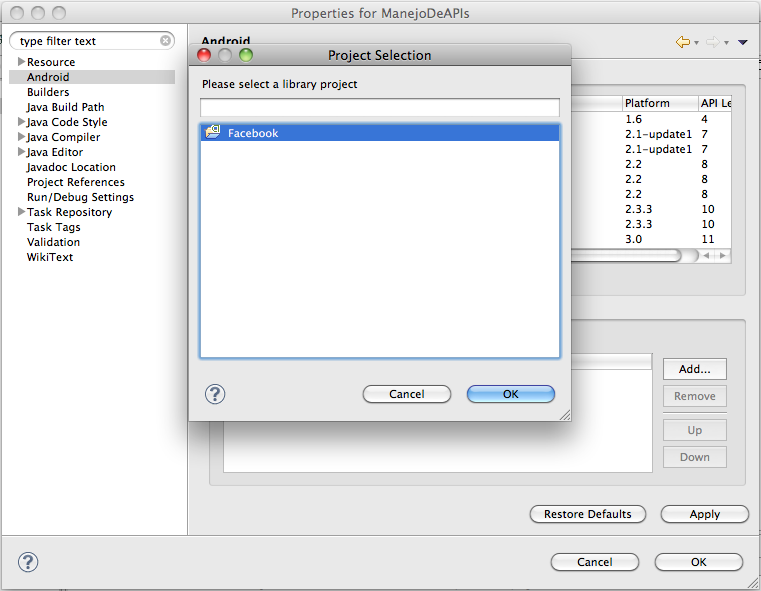Click the Apply button

[x=705, y=514]
